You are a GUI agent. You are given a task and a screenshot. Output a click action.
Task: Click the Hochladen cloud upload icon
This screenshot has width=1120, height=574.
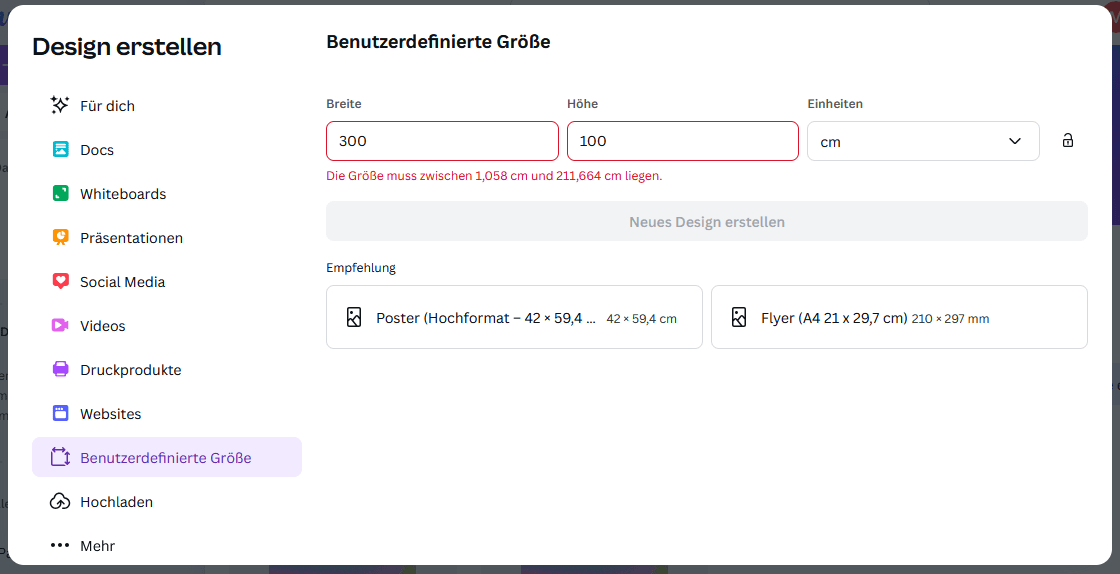pyautogui.click(x=60, y=502)
